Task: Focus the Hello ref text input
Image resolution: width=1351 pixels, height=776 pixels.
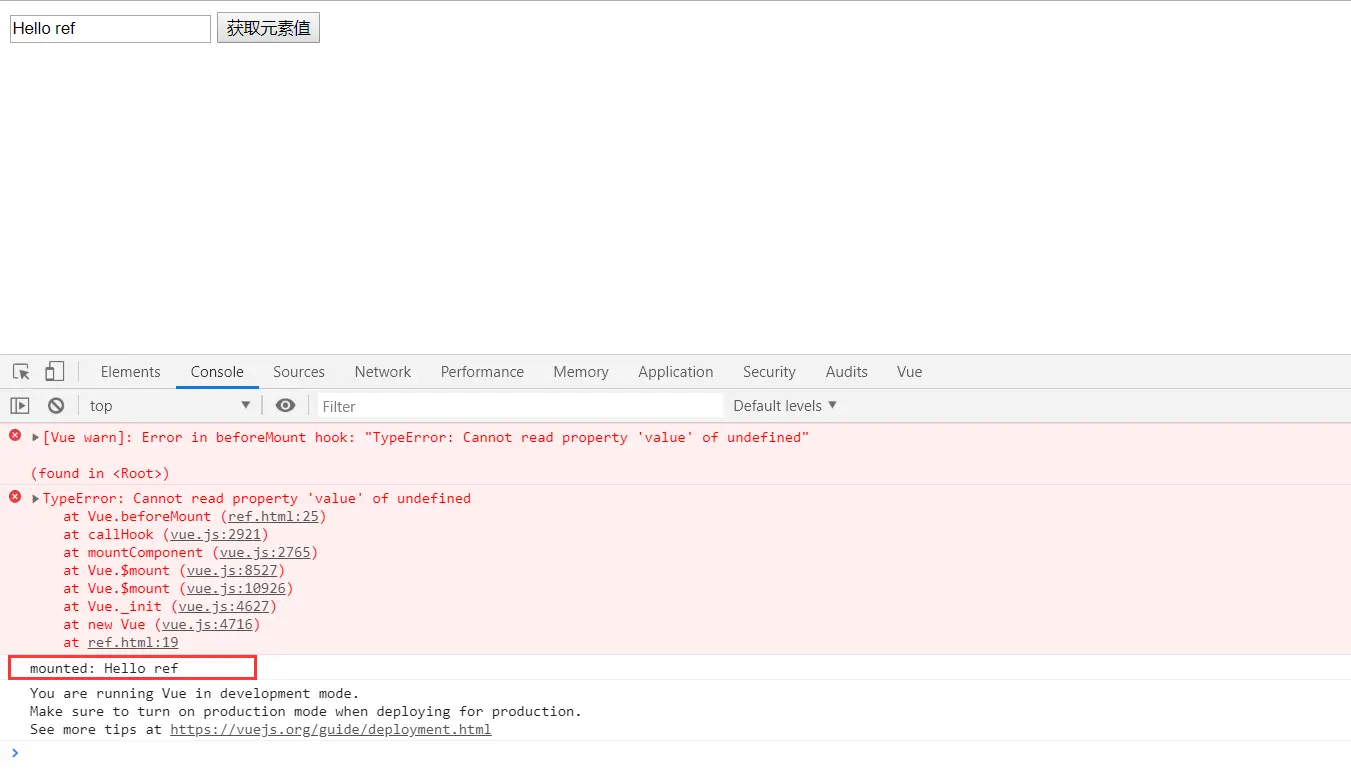Action: coord(110,28)
